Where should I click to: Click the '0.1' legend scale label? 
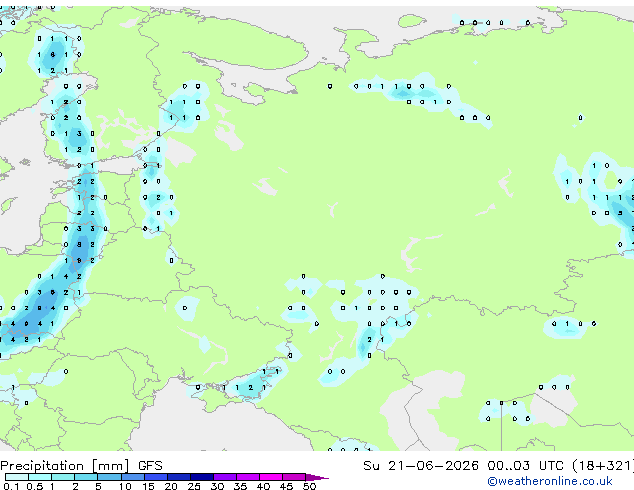(11, 486)
